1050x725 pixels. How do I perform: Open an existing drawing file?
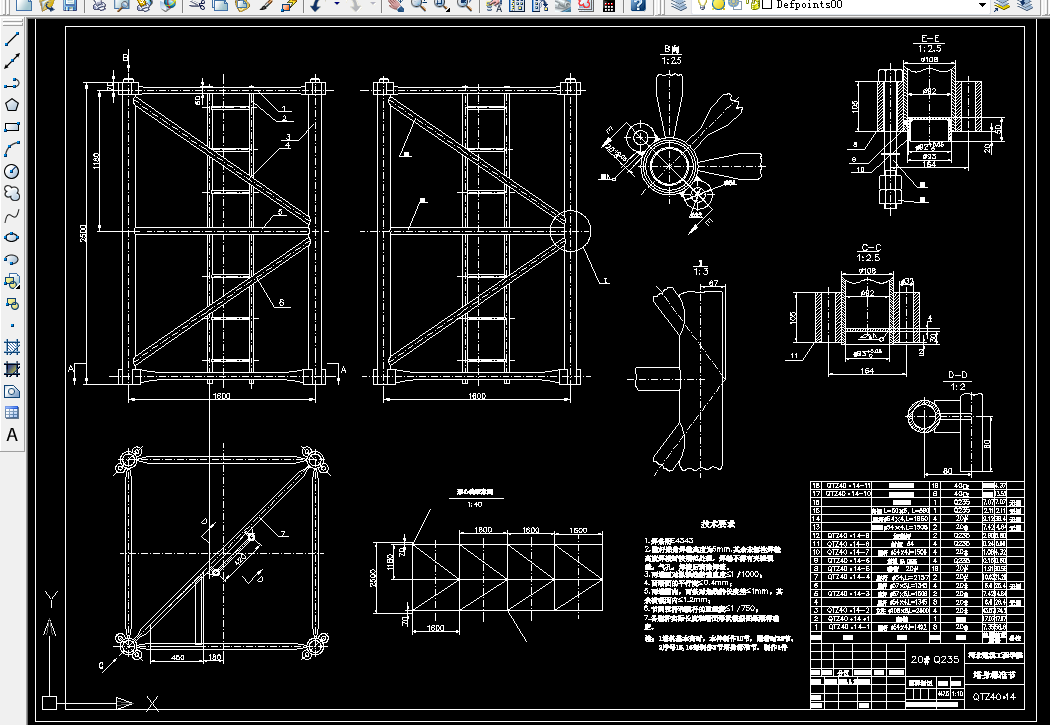(46, 5)
